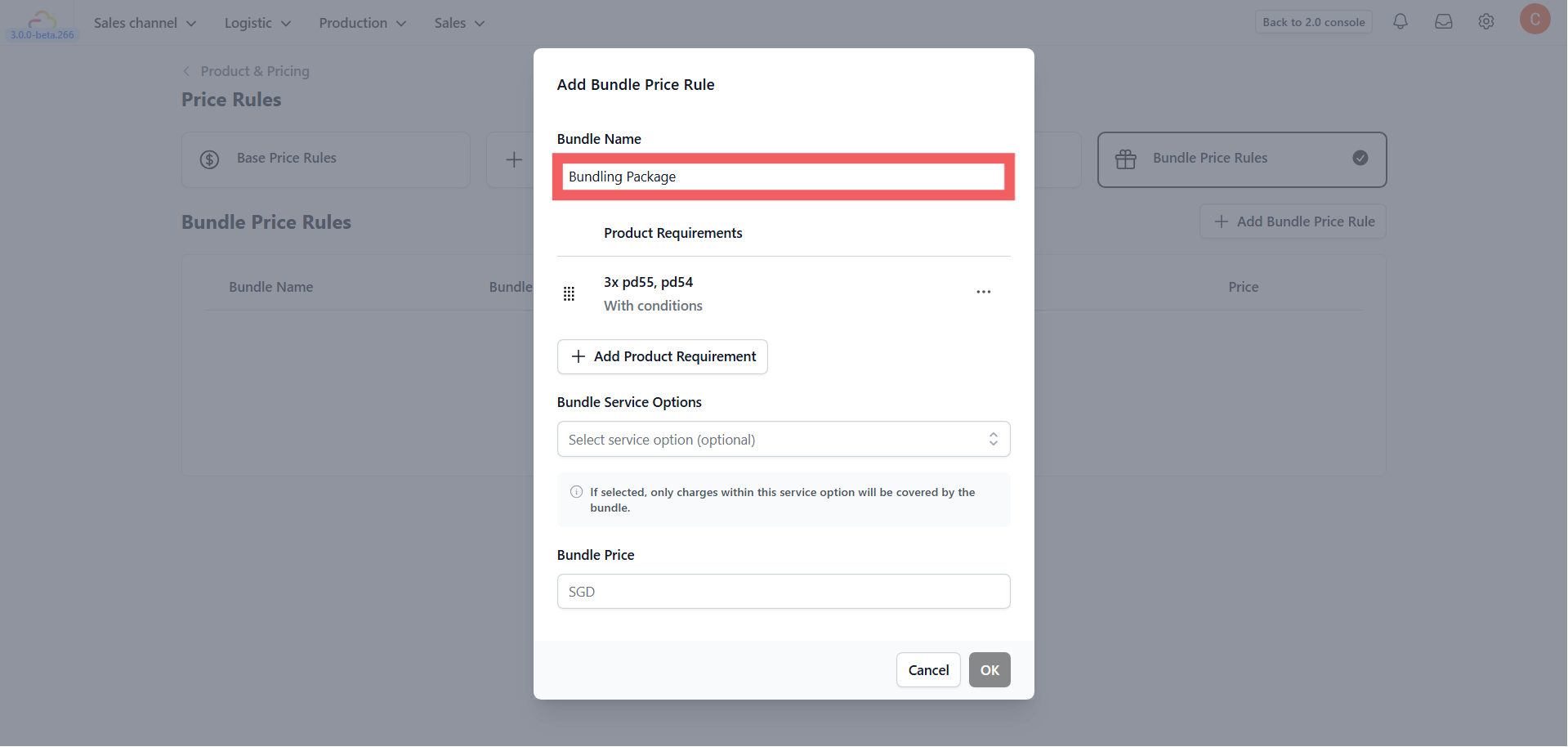Image resolution: width=1568 pixels, height=747 pixels.
Task: Click the drag handle for 3x pd55 requirement
Action: pos(570,293)
